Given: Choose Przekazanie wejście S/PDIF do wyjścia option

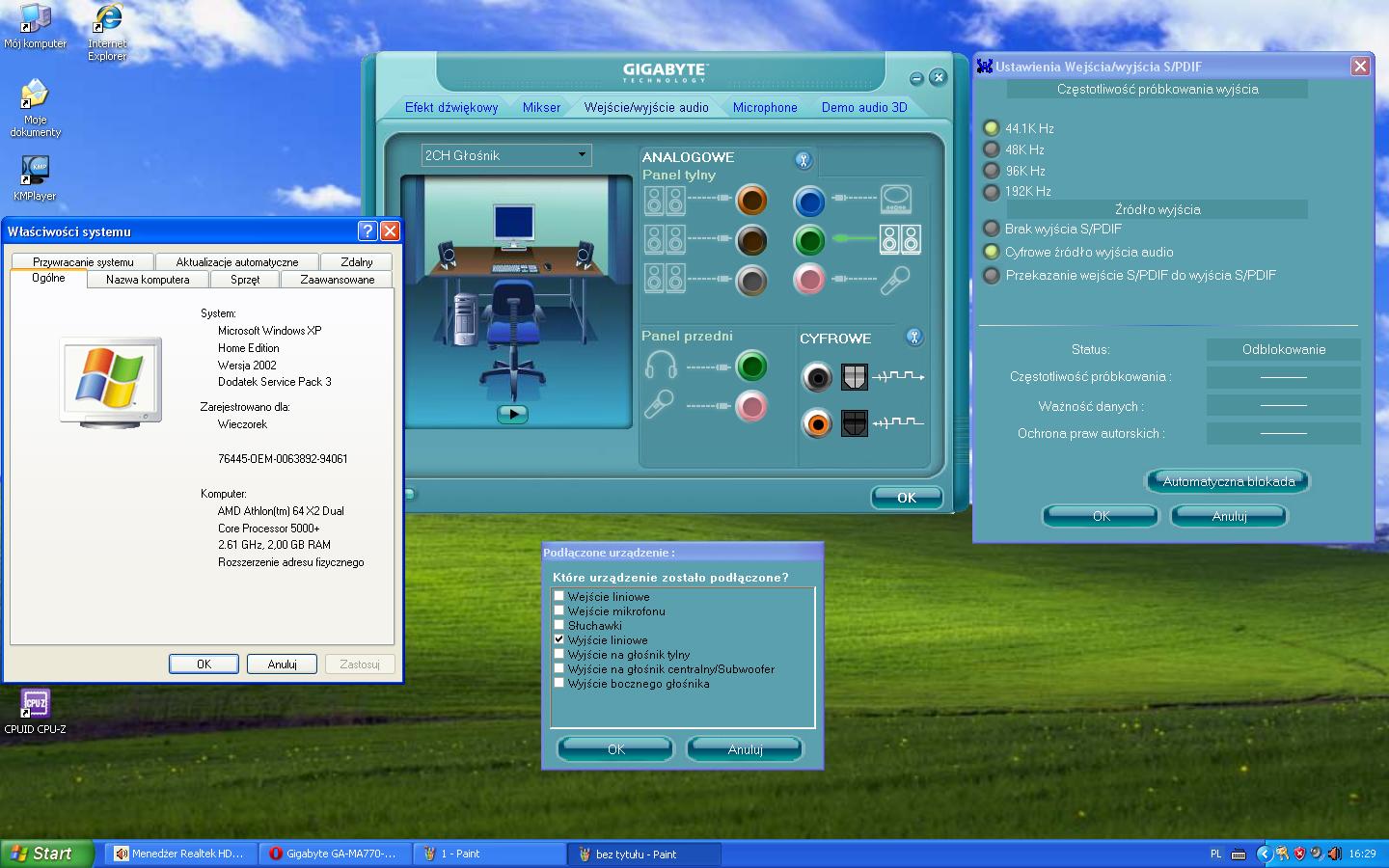Looking at the screenshot, I should pos(991,275).
